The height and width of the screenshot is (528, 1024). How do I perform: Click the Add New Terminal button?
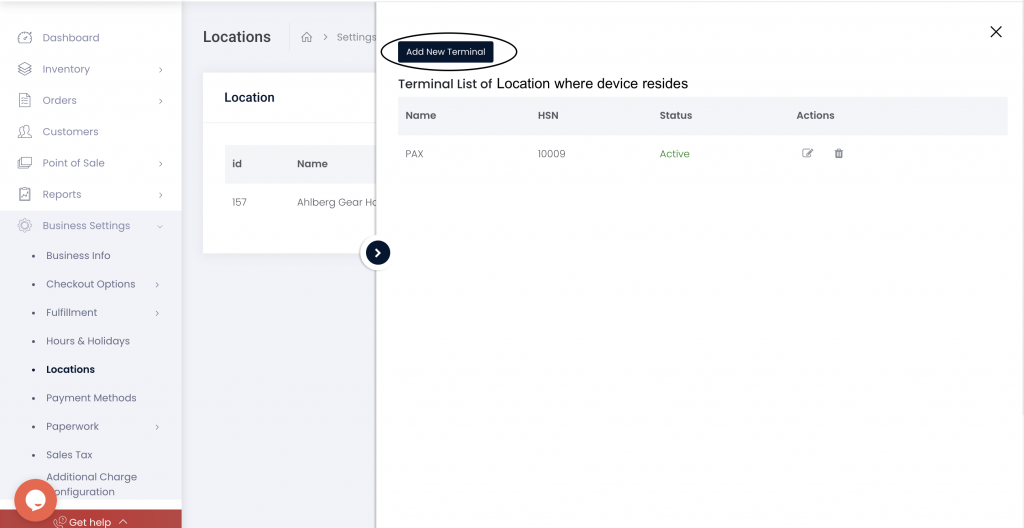click(x=445, y=52)
